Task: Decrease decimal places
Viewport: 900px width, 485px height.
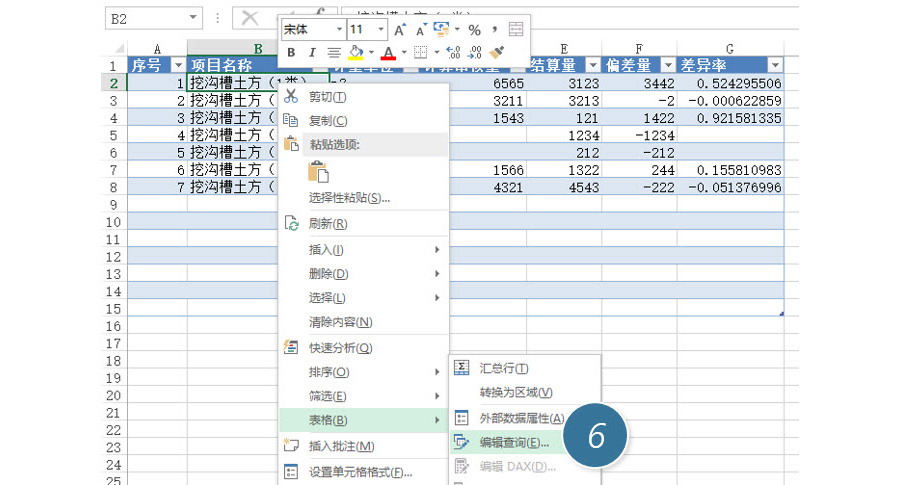Action: coord(475,53)
